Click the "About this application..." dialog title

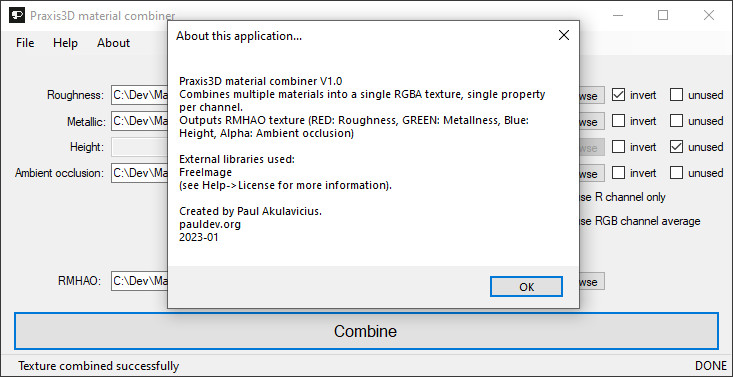239,36
